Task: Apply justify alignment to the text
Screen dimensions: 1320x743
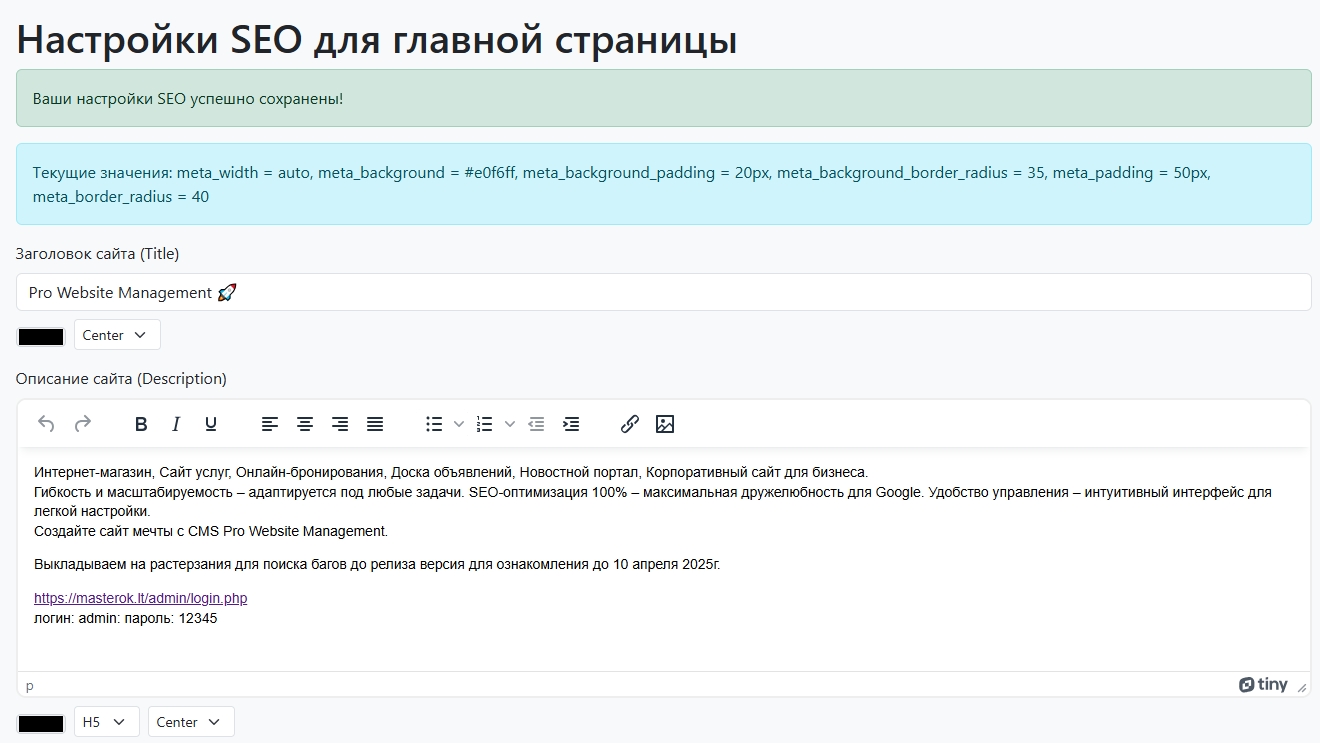Action: pos(375,424)
